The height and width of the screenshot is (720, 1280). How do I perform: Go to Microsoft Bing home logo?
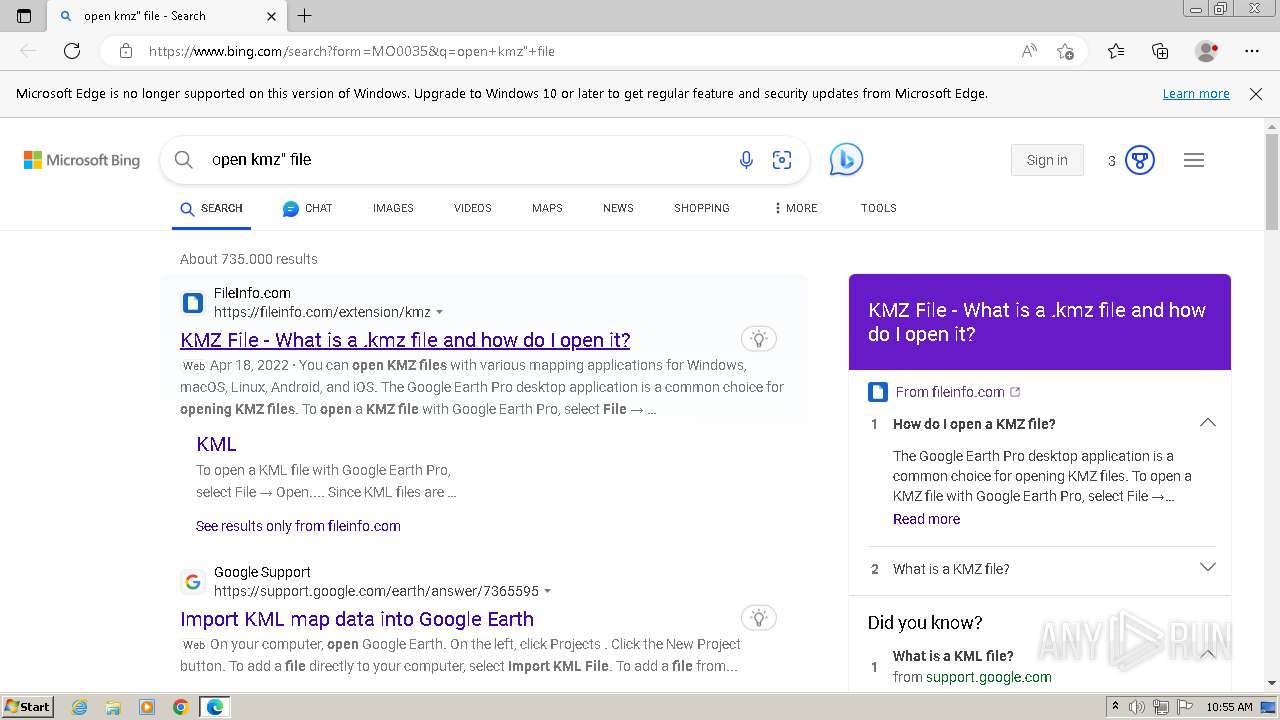pos(82,160)
